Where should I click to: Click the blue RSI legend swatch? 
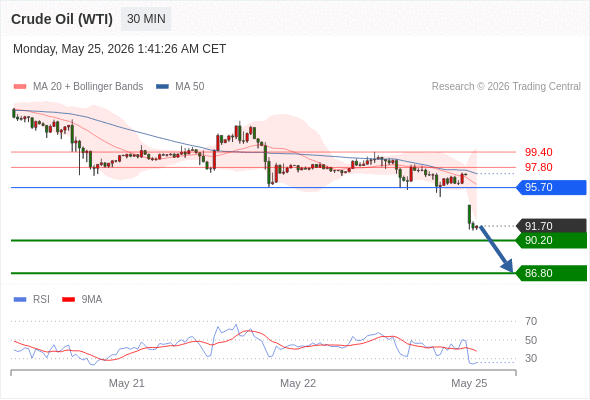(20, 300)
